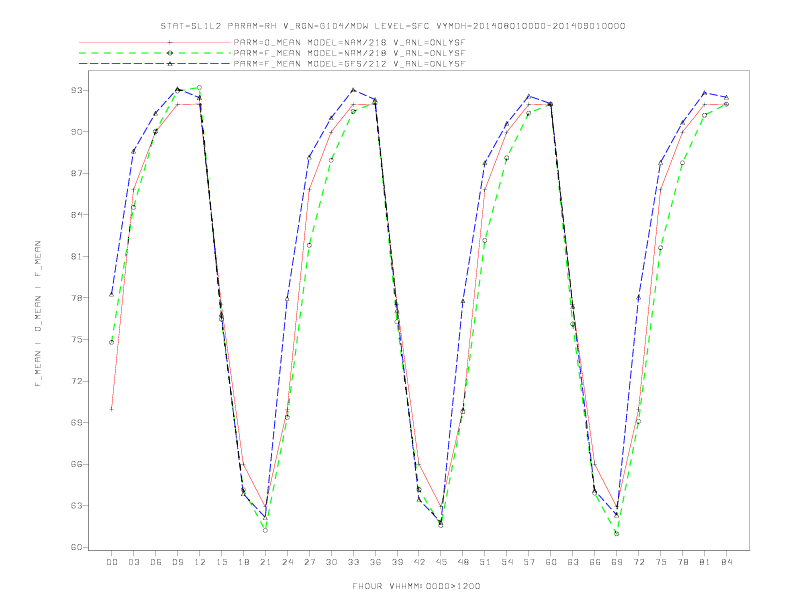Click x-axis forecast hour label 66
Viewport: 792px width, 612px height.
click(595, 562)
